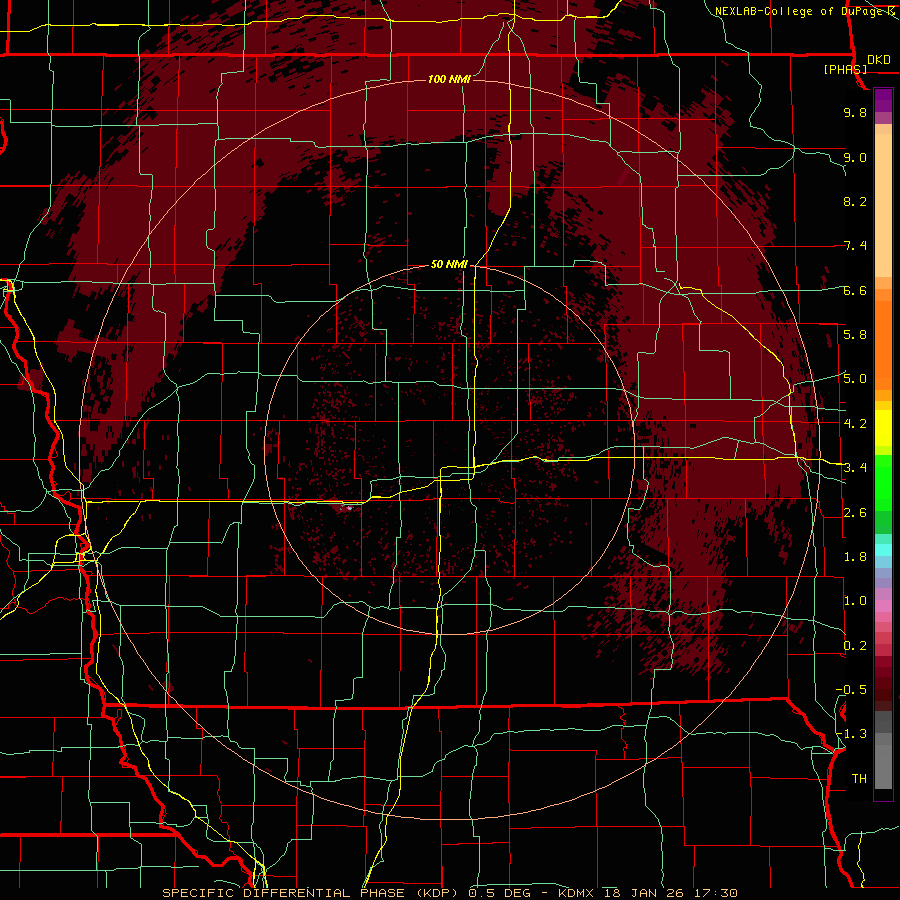Click the cyan segment of the color bar

pyautogui.click(x=883, y=550)
